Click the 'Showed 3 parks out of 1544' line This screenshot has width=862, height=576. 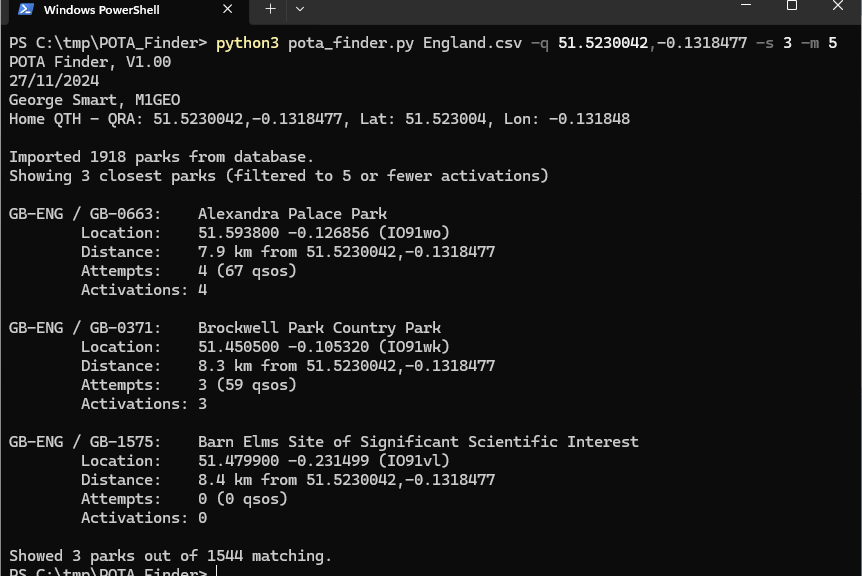click(170, 556)
